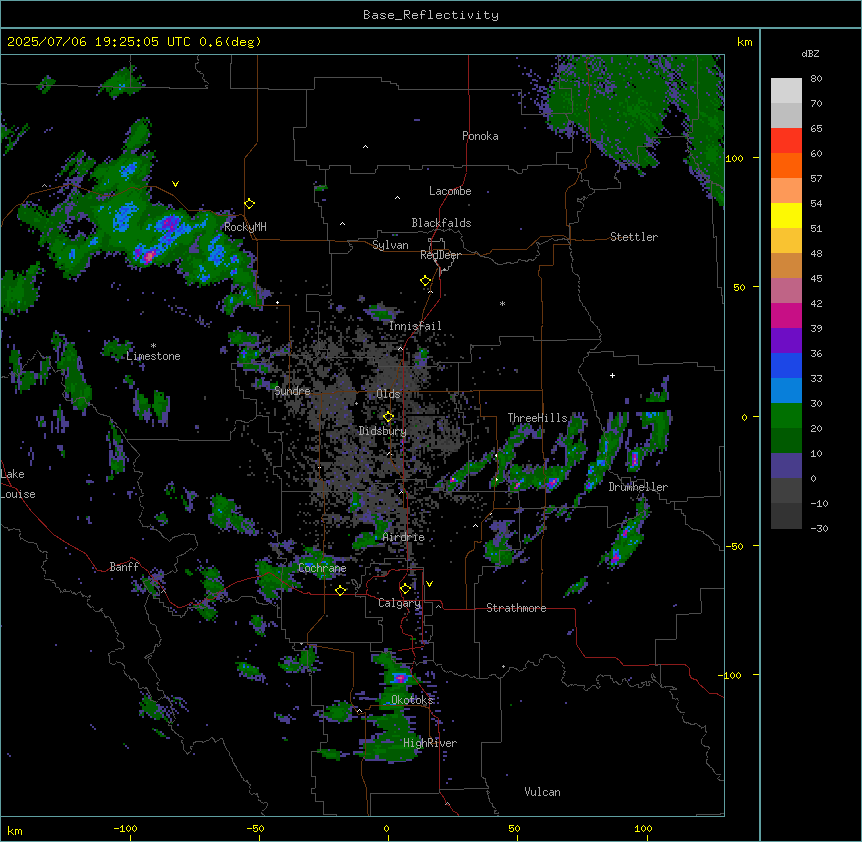Click the yellow V marker north of RockyMH storm
The image size is (862, 842).
(175, 184)
